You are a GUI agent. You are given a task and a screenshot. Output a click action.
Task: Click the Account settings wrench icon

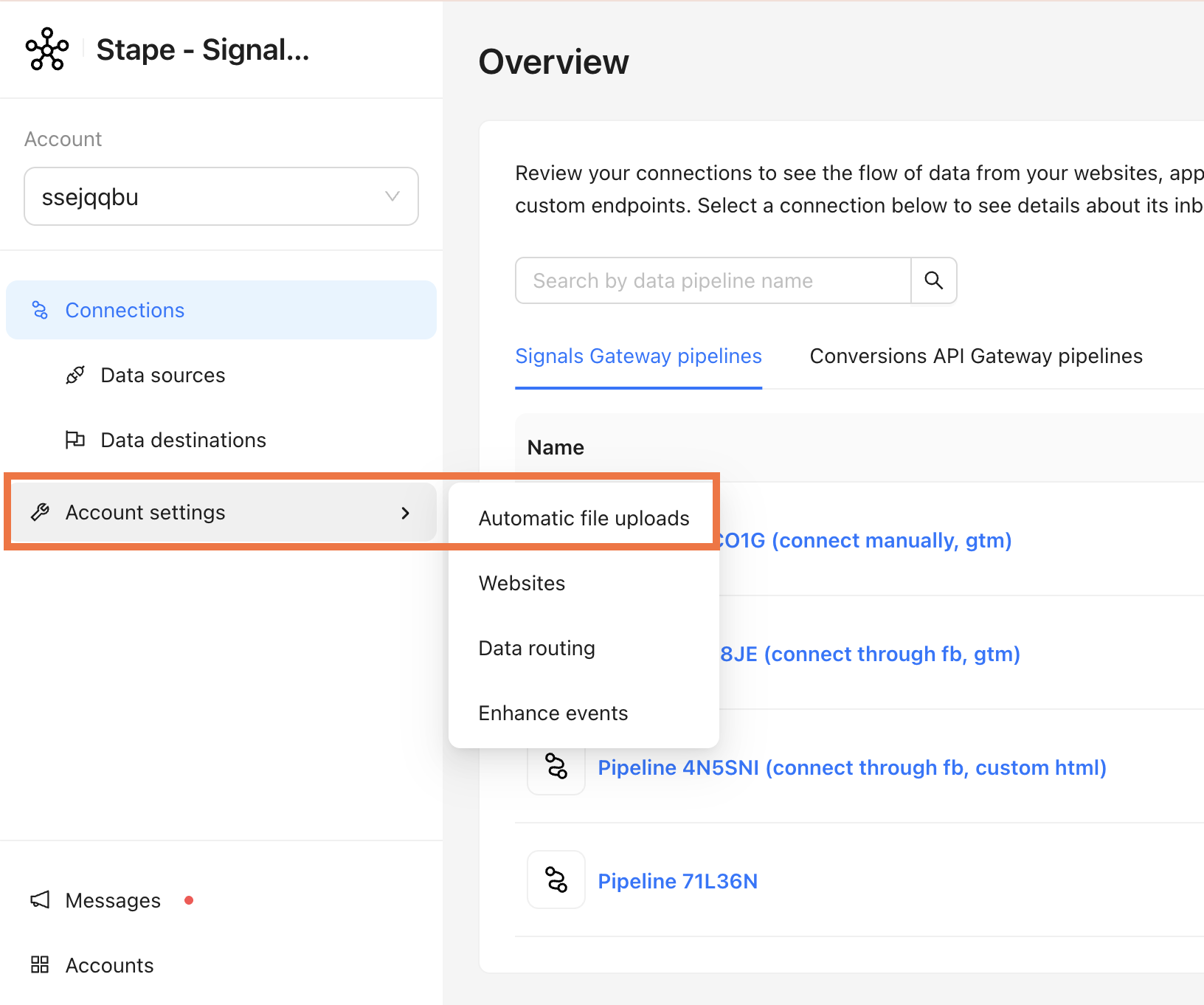[x=40, y=513]
